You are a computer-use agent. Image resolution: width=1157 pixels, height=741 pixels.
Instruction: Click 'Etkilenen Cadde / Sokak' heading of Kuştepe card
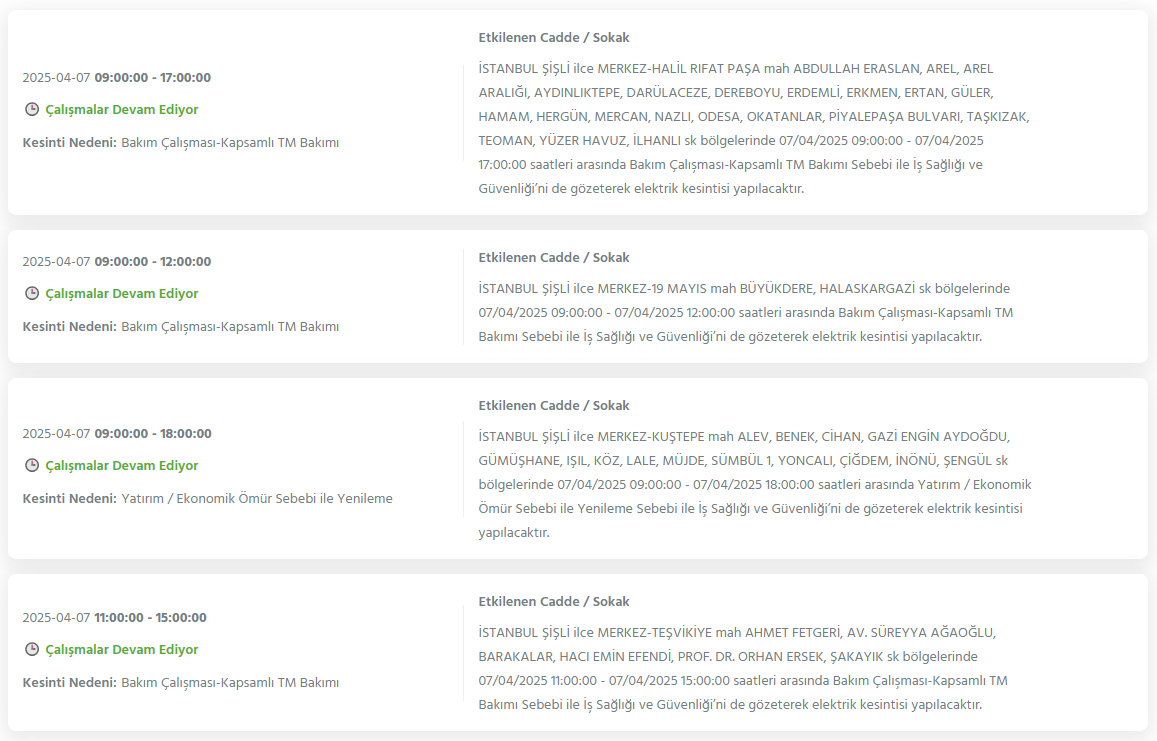pos(553,405)
